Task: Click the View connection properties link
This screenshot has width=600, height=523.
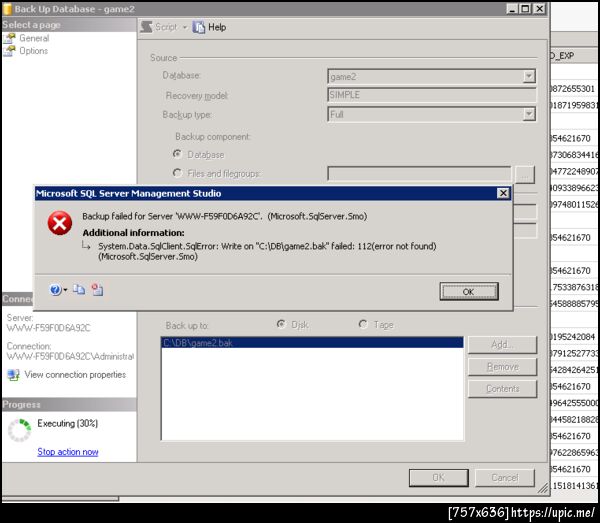Action: coord(75,375)
